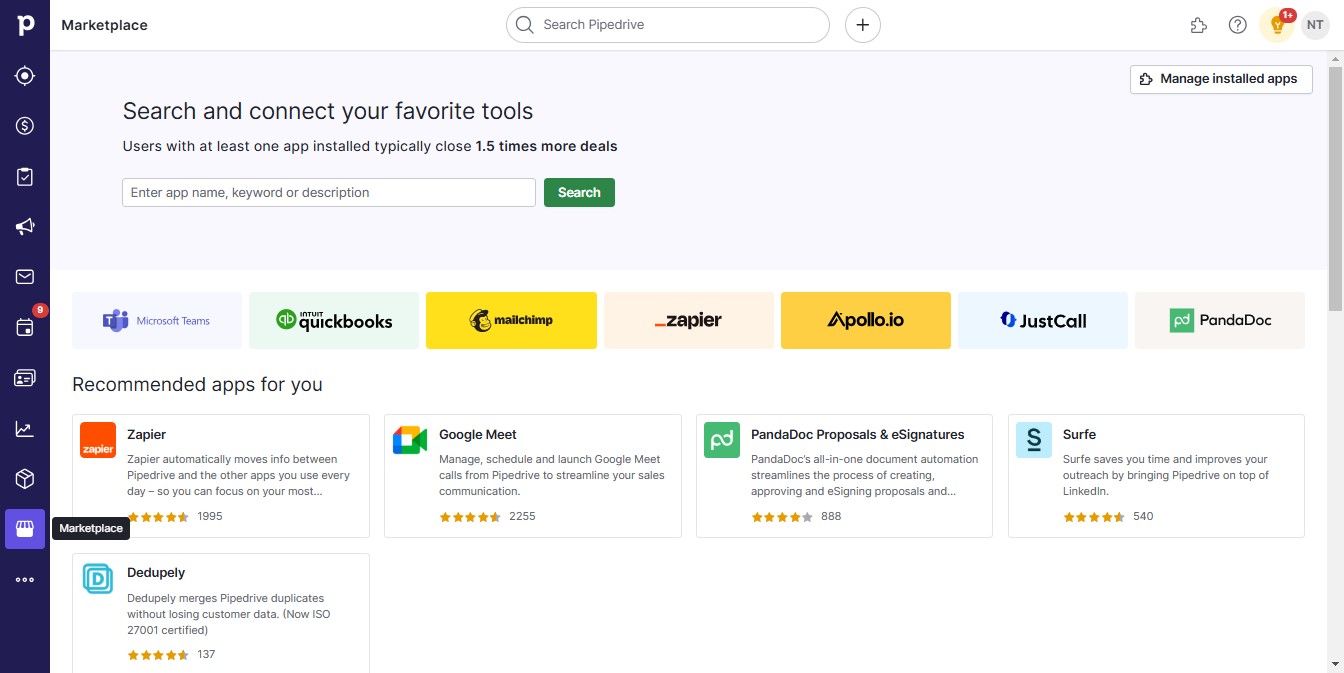Click the page vertical scrollbar thumb
Image resolution: width=1344 pixels, height=673 pixels.
pos(1336,188)
